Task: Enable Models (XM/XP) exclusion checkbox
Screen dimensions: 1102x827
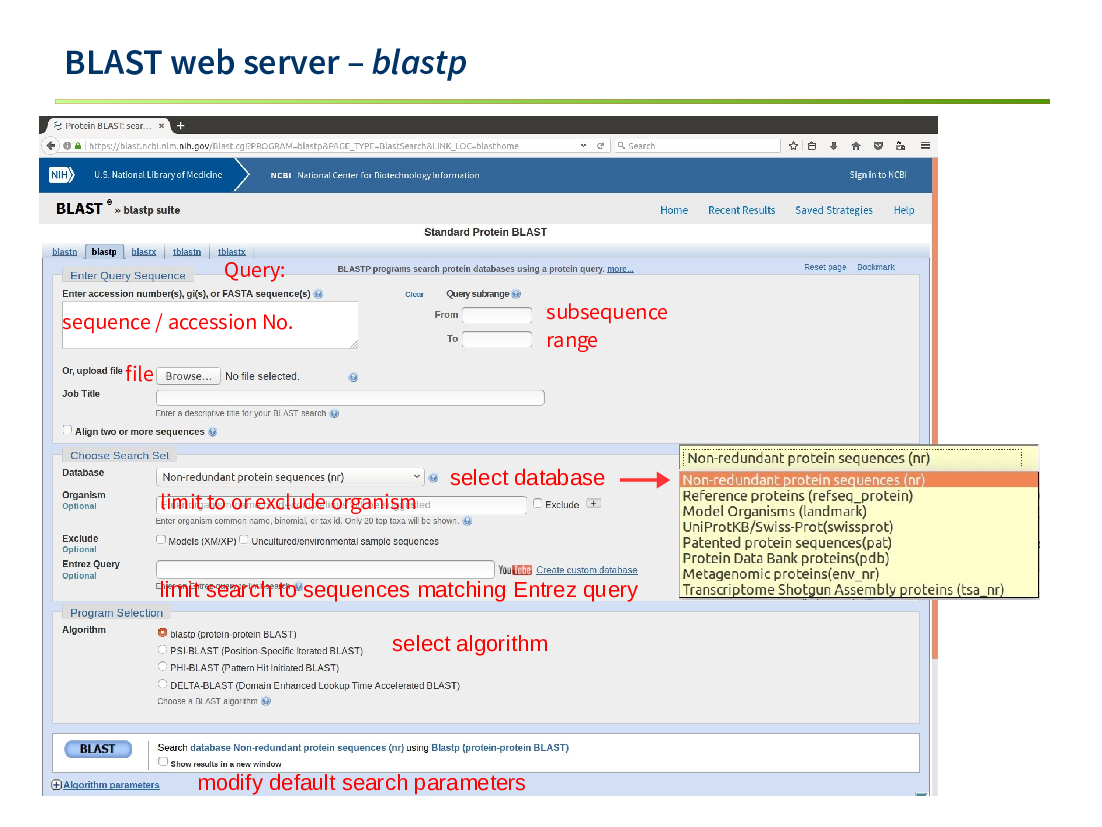Action: click(x=161, y=540)
